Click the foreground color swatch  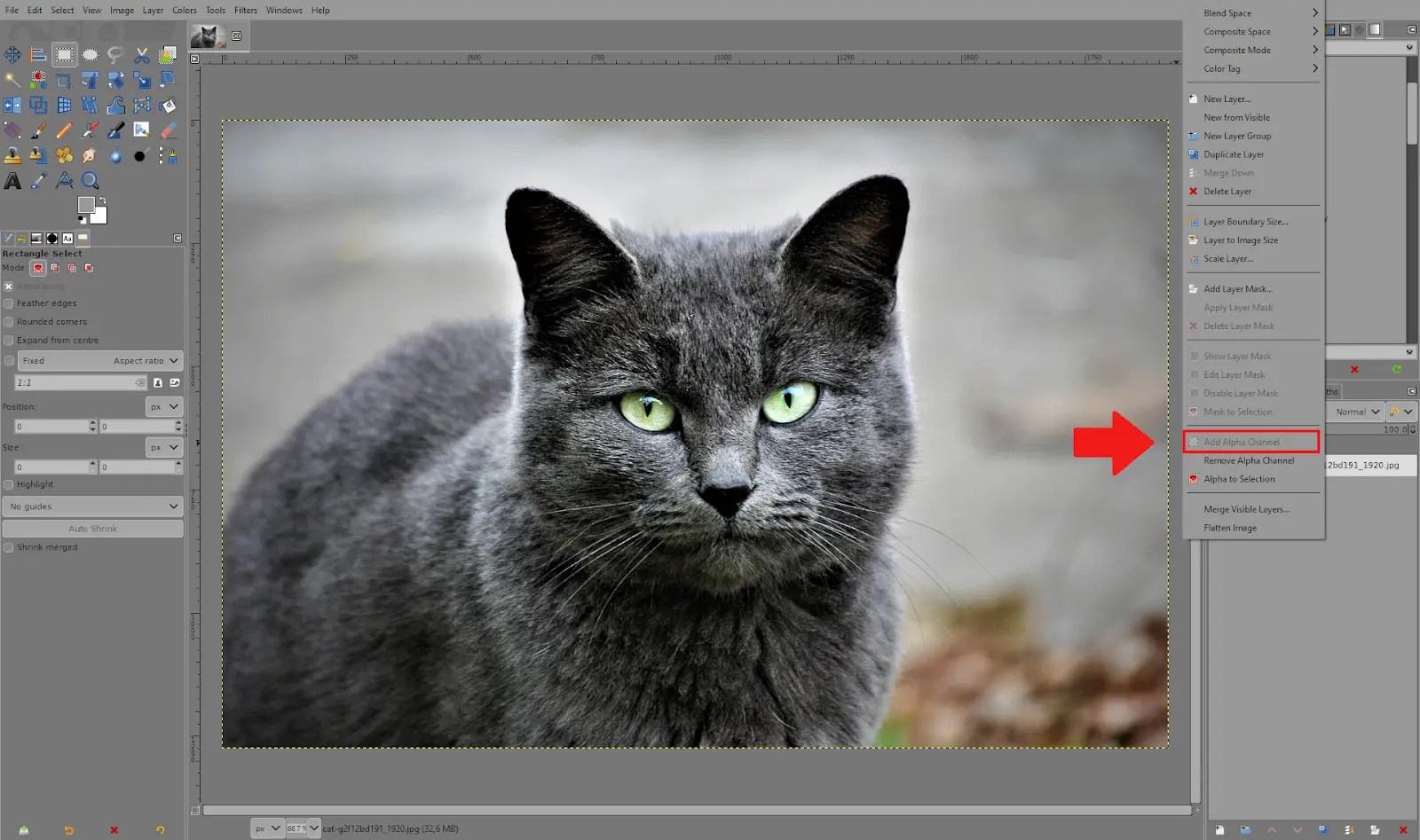(x=86, y=205)
